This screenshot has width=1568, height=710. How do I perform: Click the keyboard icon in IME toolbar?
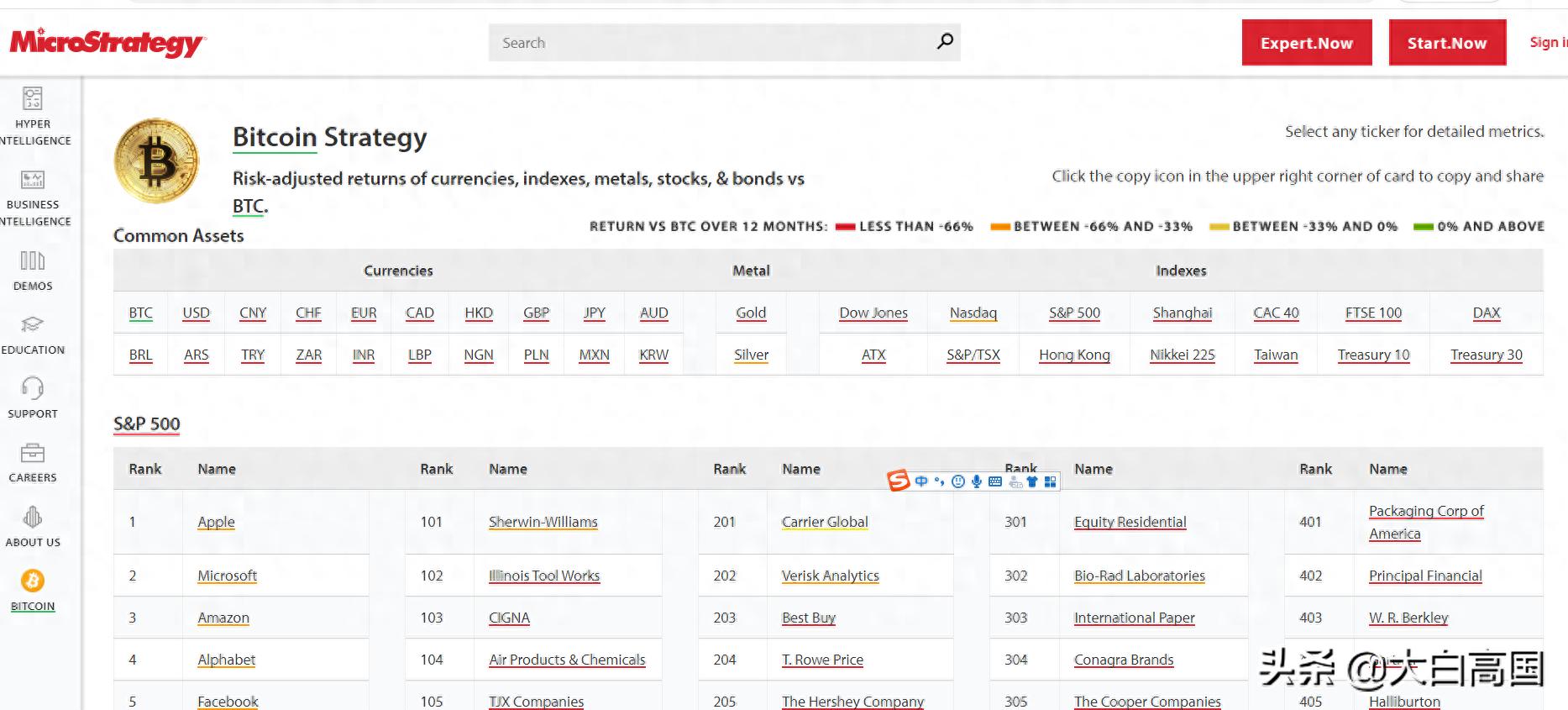[x=995, y=481]
